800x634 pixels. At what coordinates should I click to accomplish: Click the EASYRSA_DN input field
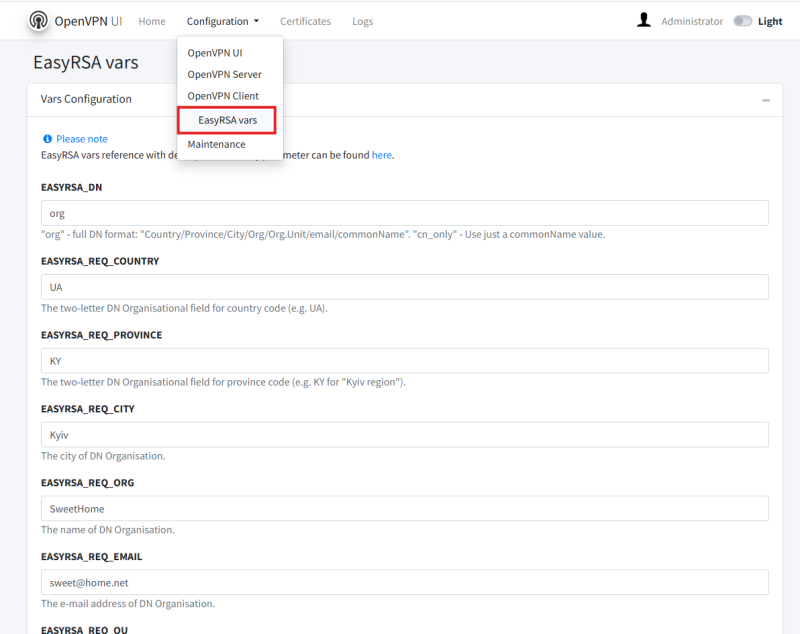point(405,213)
